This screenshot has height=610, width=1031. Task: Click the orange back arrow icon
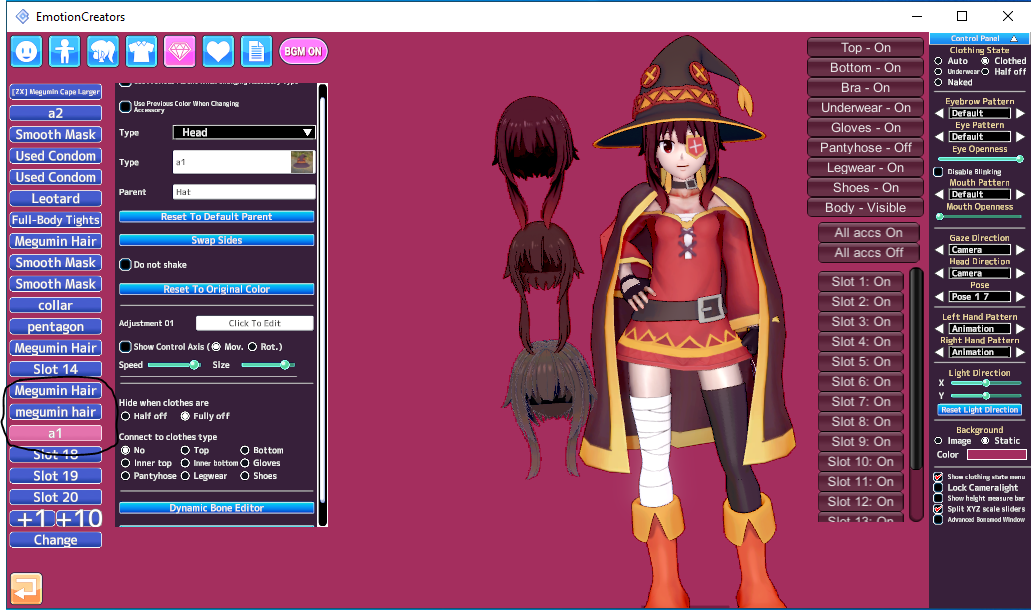tap(27, 588)
